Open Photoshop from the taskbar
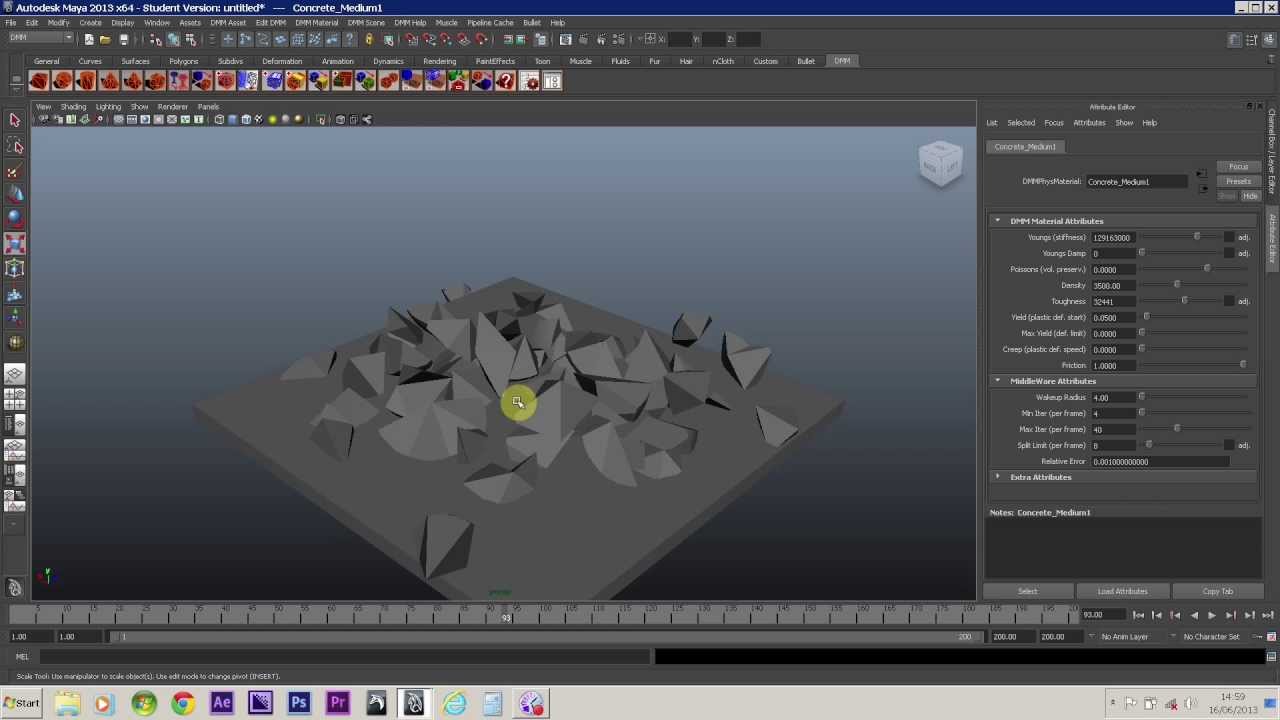 point(298,703)
